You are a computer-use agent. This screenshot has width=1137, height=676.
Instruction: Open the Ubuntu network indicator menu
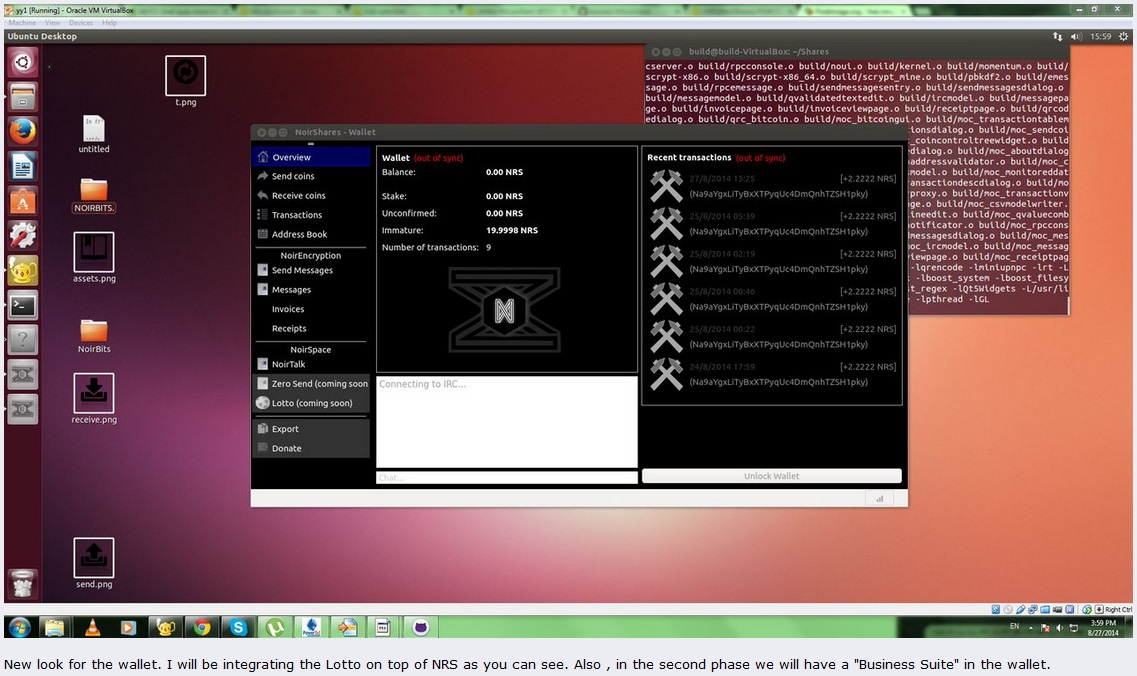point(1057,36)
